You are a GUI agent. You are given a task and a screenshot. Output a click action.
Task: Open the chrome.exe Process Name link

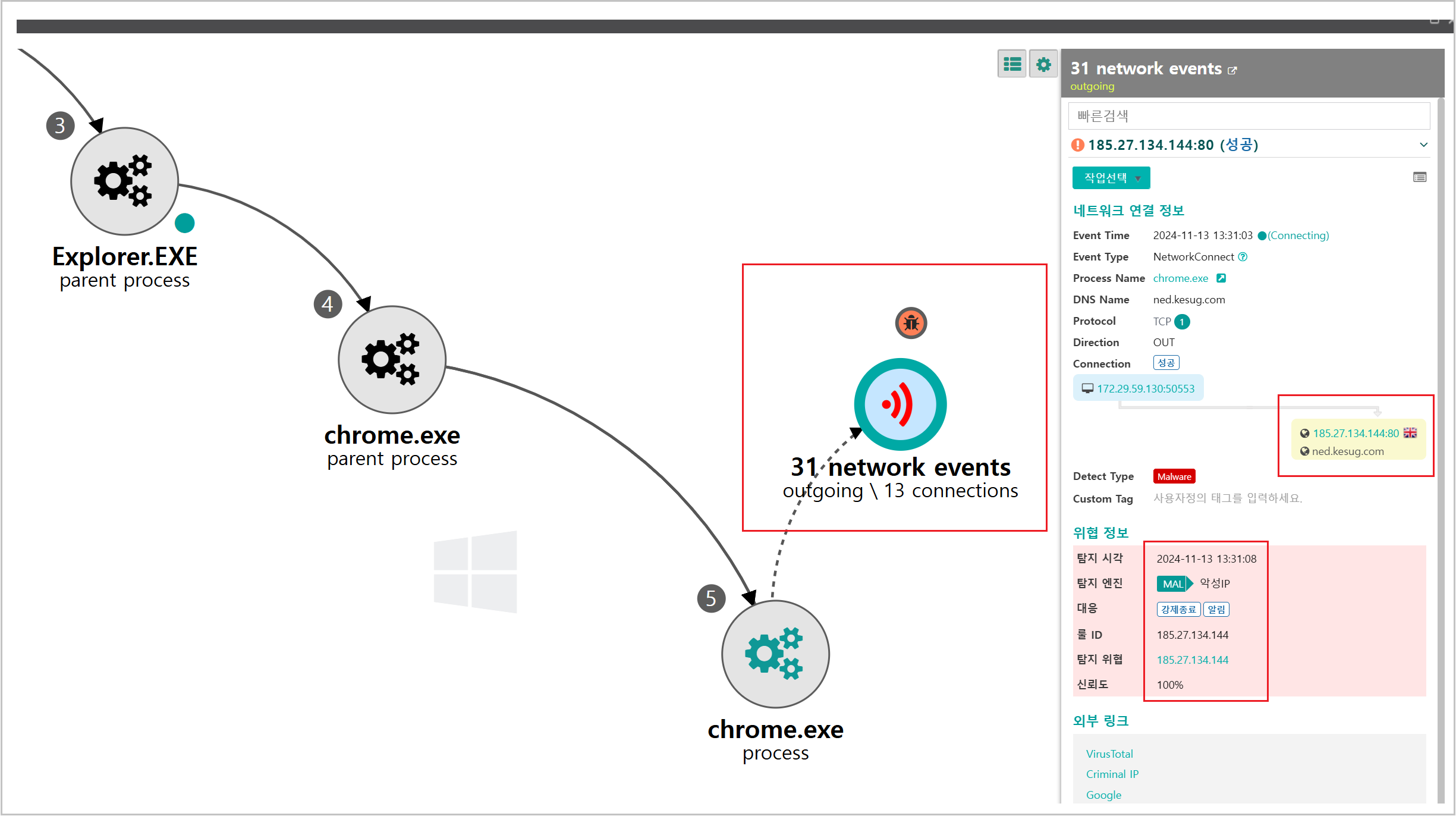click(1181, 278)
